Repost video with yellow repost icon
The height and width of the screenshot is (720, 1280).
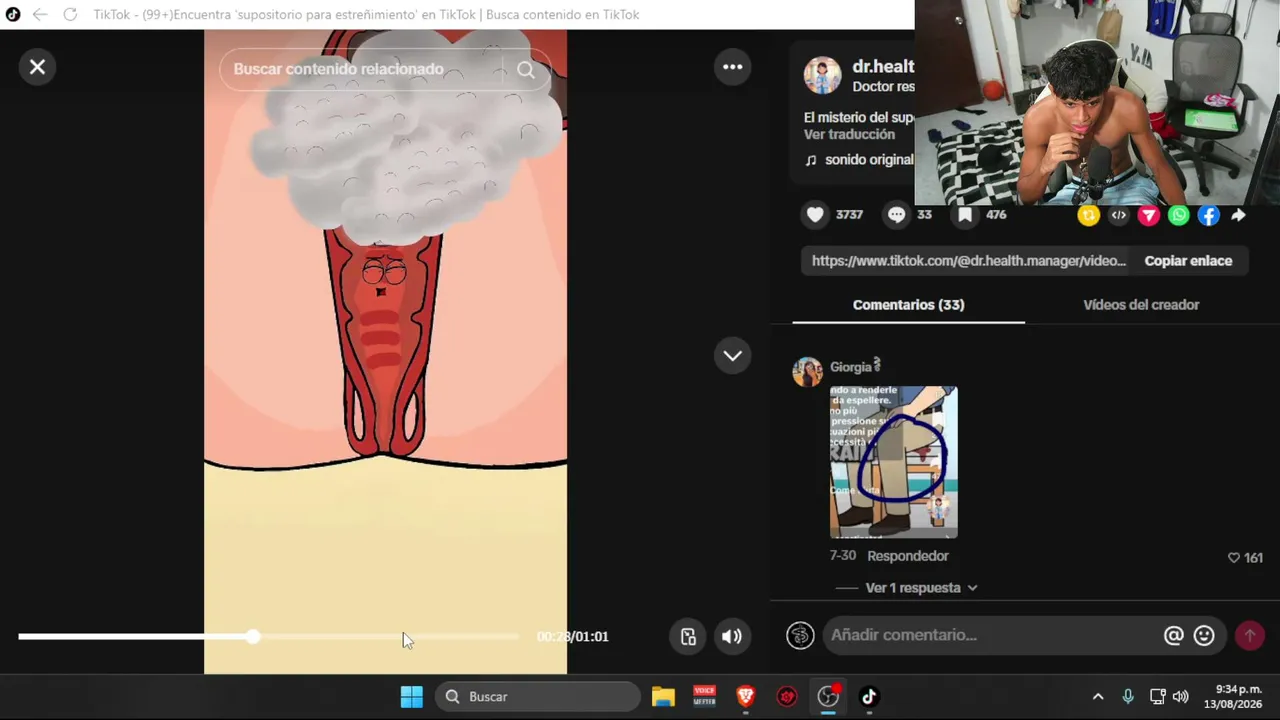coord(1088,215)
